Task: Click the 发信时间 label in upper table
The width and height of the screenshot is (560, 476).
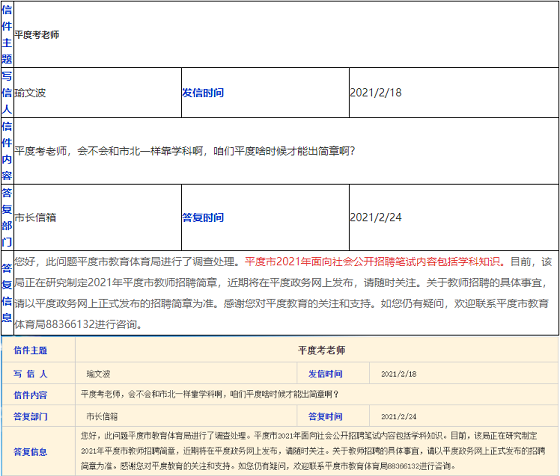Action: click(x=203, y=93)
